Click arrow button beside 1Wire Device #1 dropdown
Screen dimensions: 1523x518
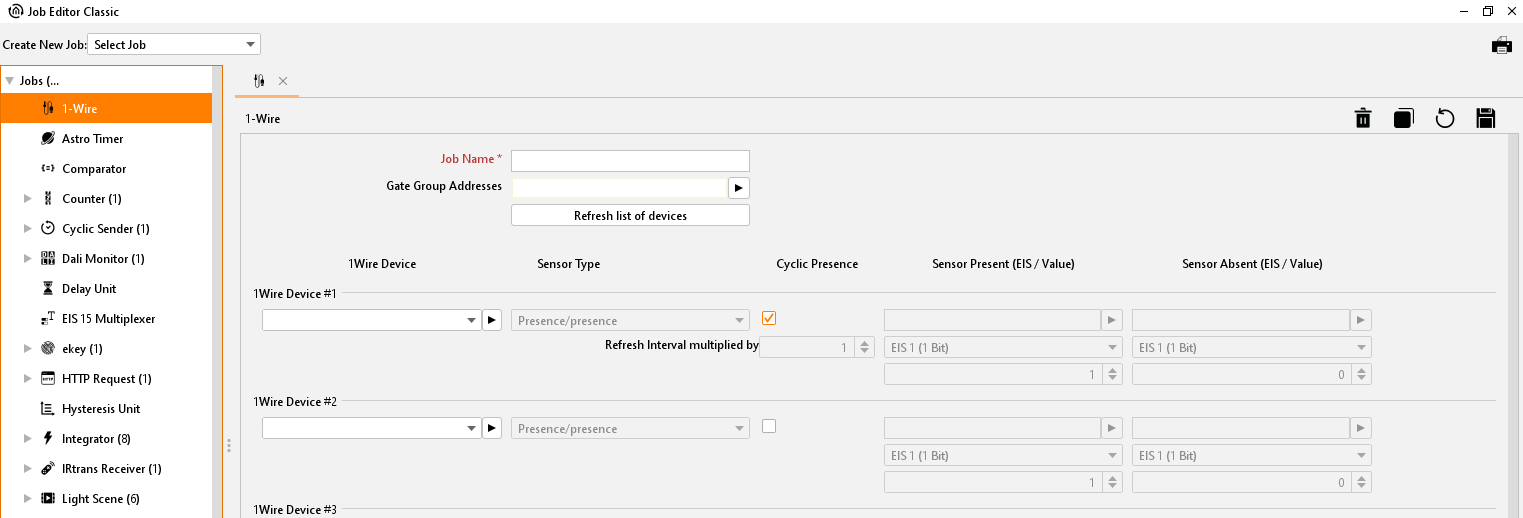point(491,320)
